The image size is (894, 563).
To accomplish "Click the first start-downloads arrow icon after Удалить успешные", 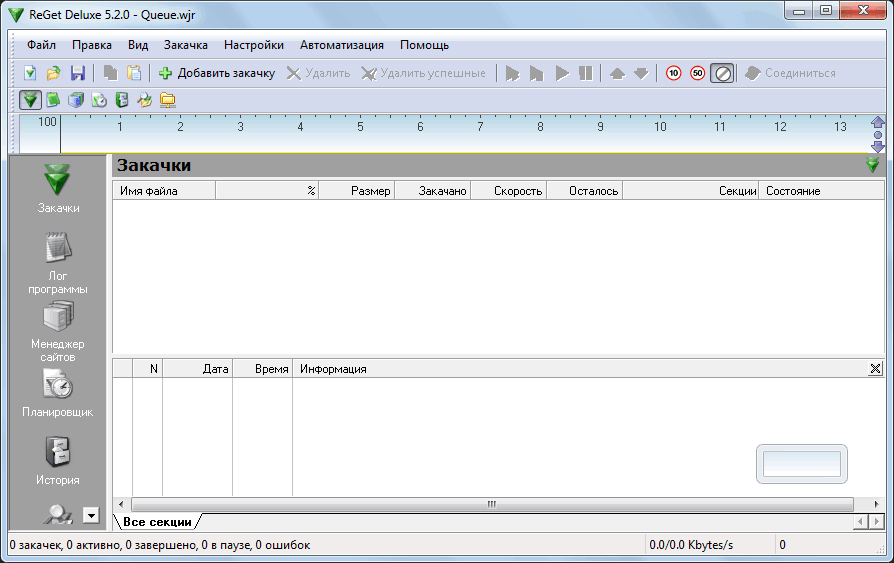I will coord(513,73).
